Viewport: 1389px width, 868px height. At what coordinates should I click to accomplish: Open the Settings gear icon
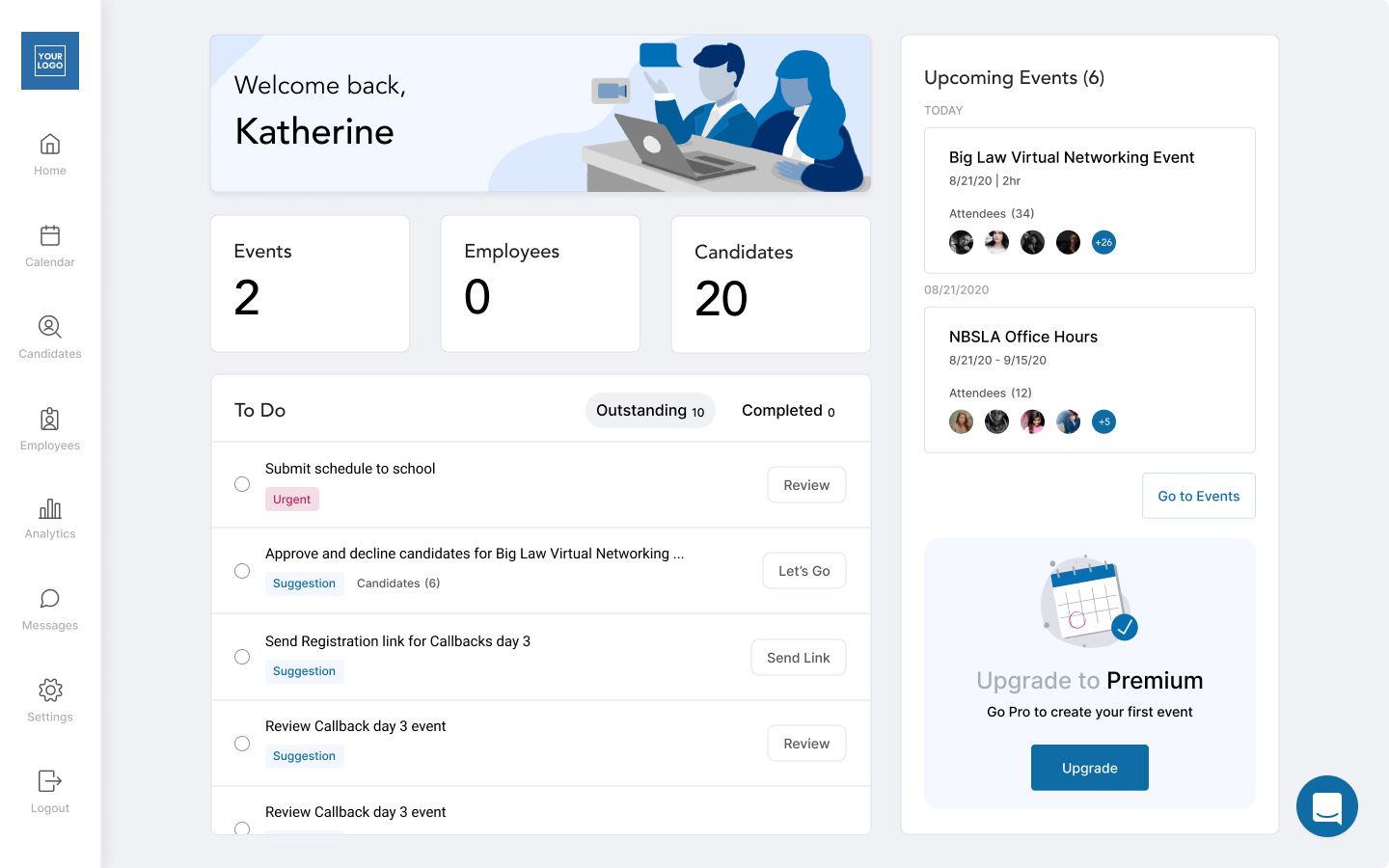click(x=50, y=691)
